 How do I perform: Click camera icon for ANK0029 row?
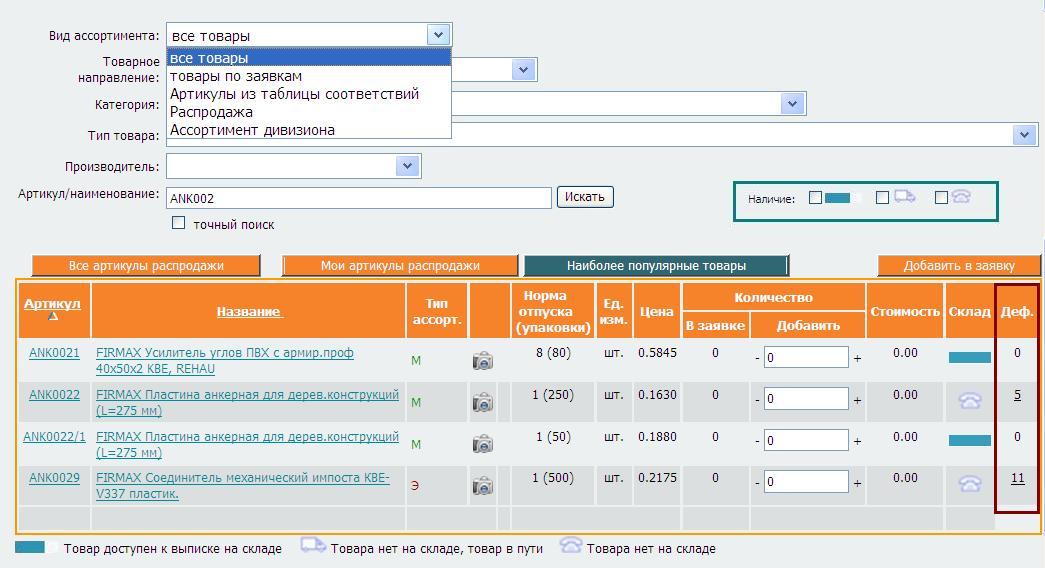tap(482, 486)
